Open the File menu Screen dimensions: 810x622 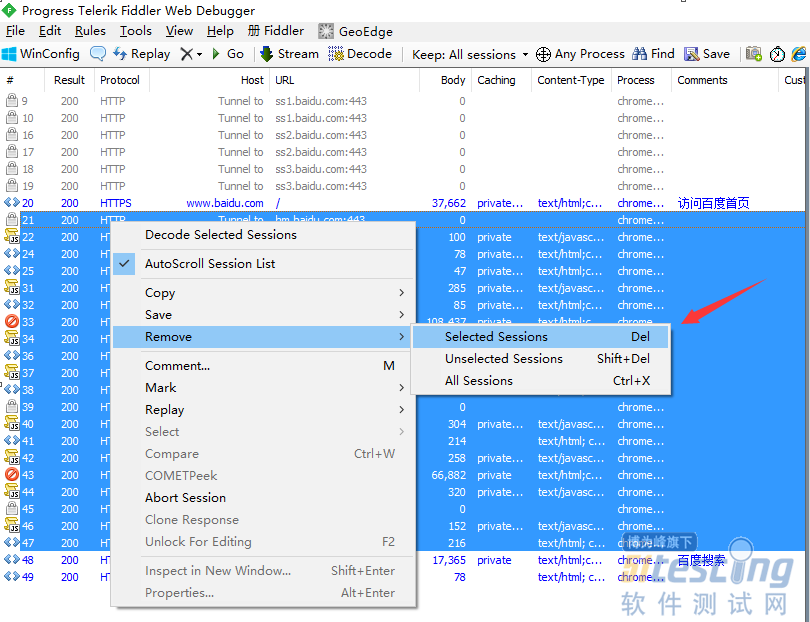[15, 31]
